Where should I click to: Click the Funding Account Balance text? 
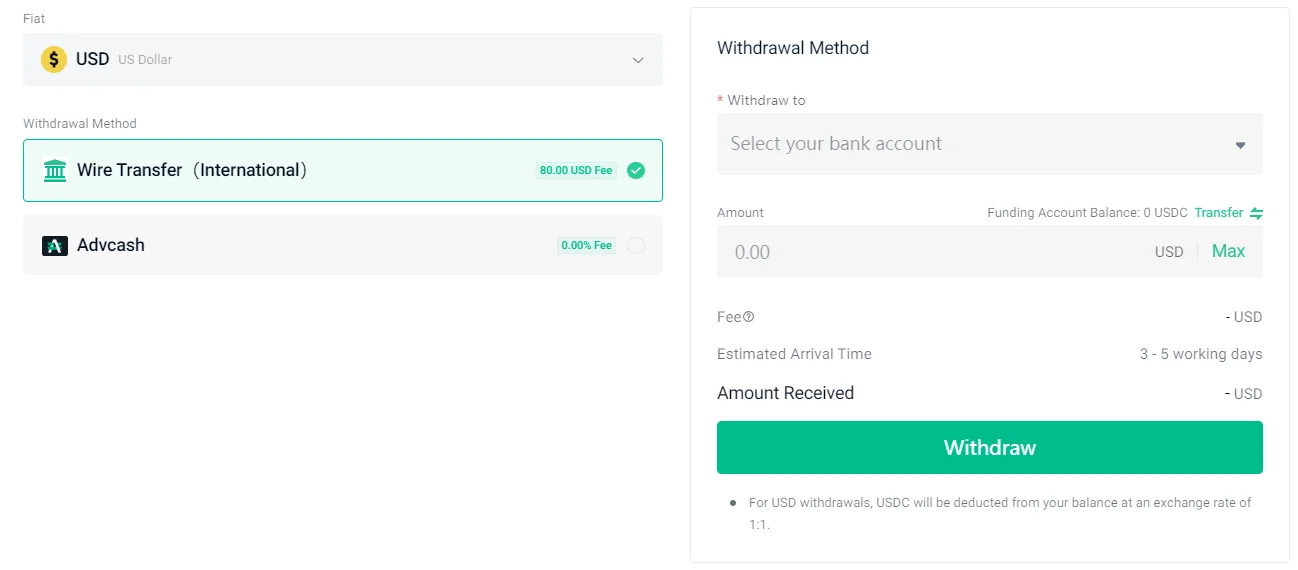1087,213
